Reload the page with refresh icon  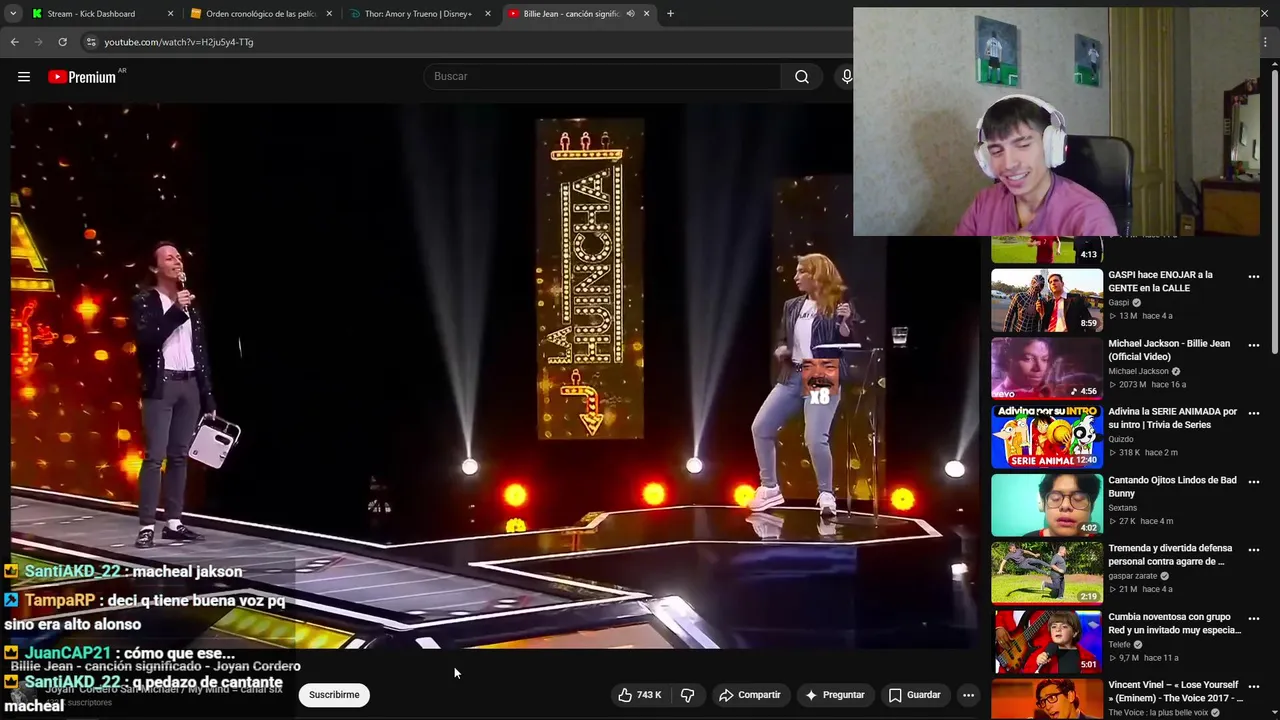62,42
